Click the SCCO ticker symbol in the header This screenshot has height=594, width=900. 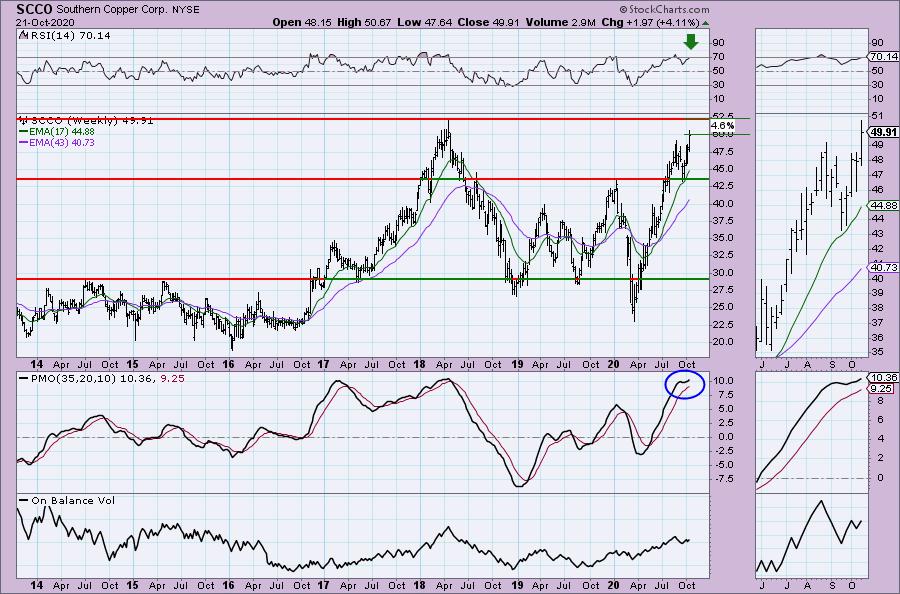coord(35,9)
